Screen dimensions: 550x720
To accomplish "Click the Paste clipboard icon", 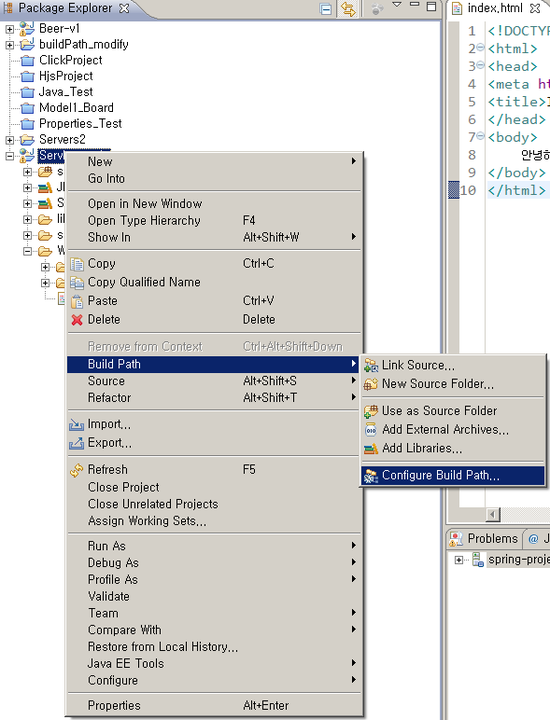I will [x=77, y=301].
